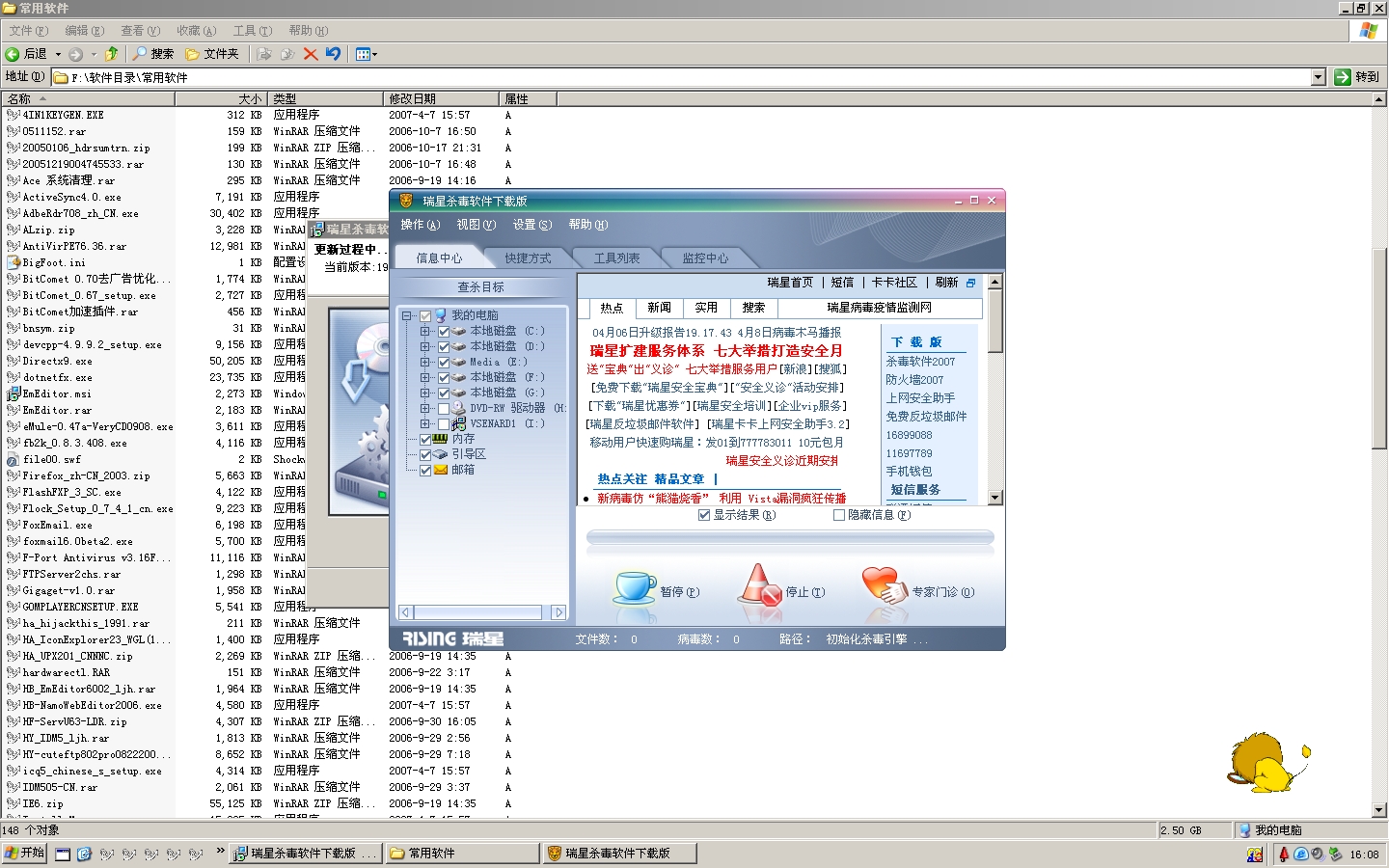
Task: Expand the 本地磁盘 (F:) tree node
Action: click(x=425, y=377)
